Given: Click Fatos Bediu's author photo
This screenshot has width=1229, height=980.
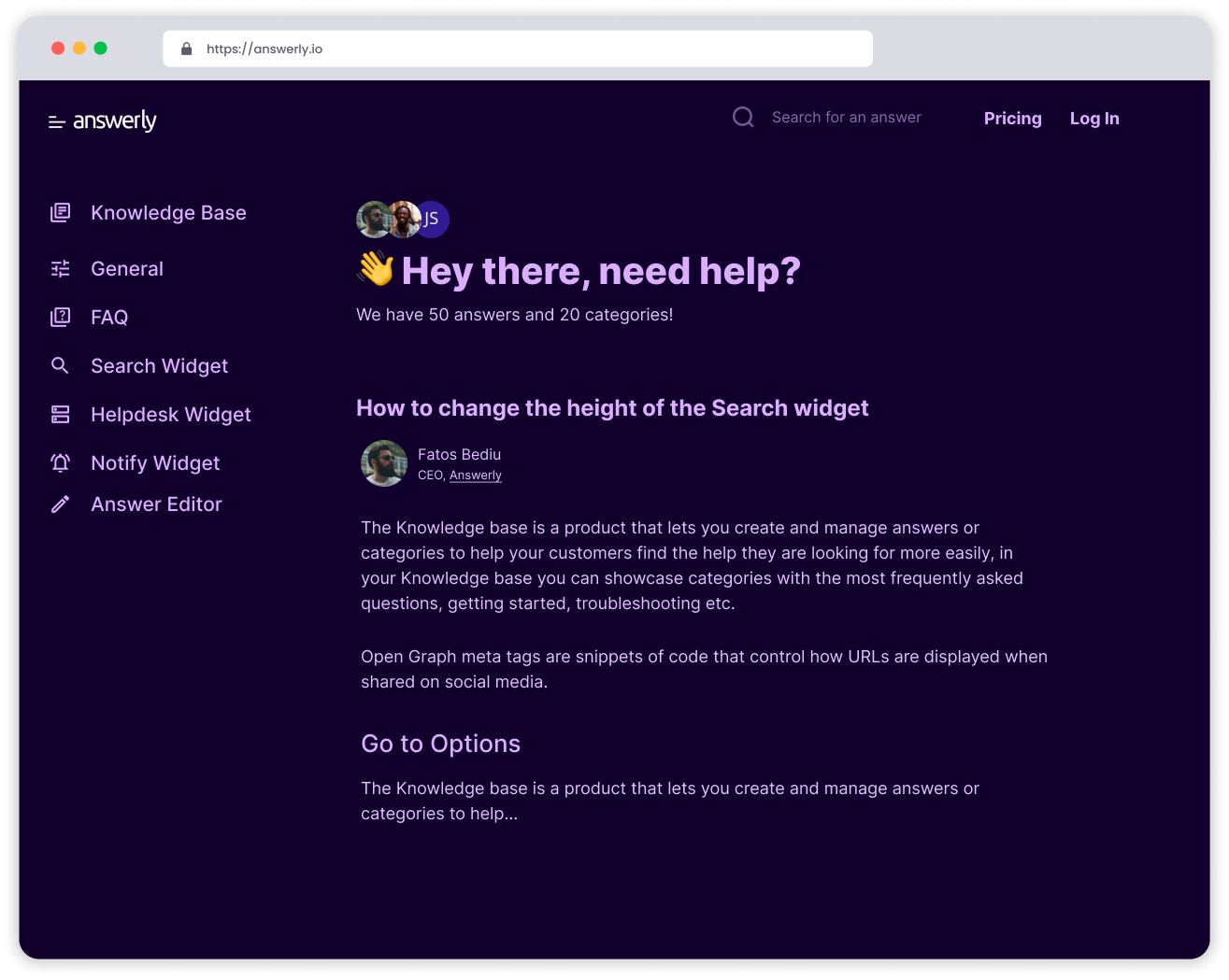Looking at the screenshot, I should click(384, 463).
